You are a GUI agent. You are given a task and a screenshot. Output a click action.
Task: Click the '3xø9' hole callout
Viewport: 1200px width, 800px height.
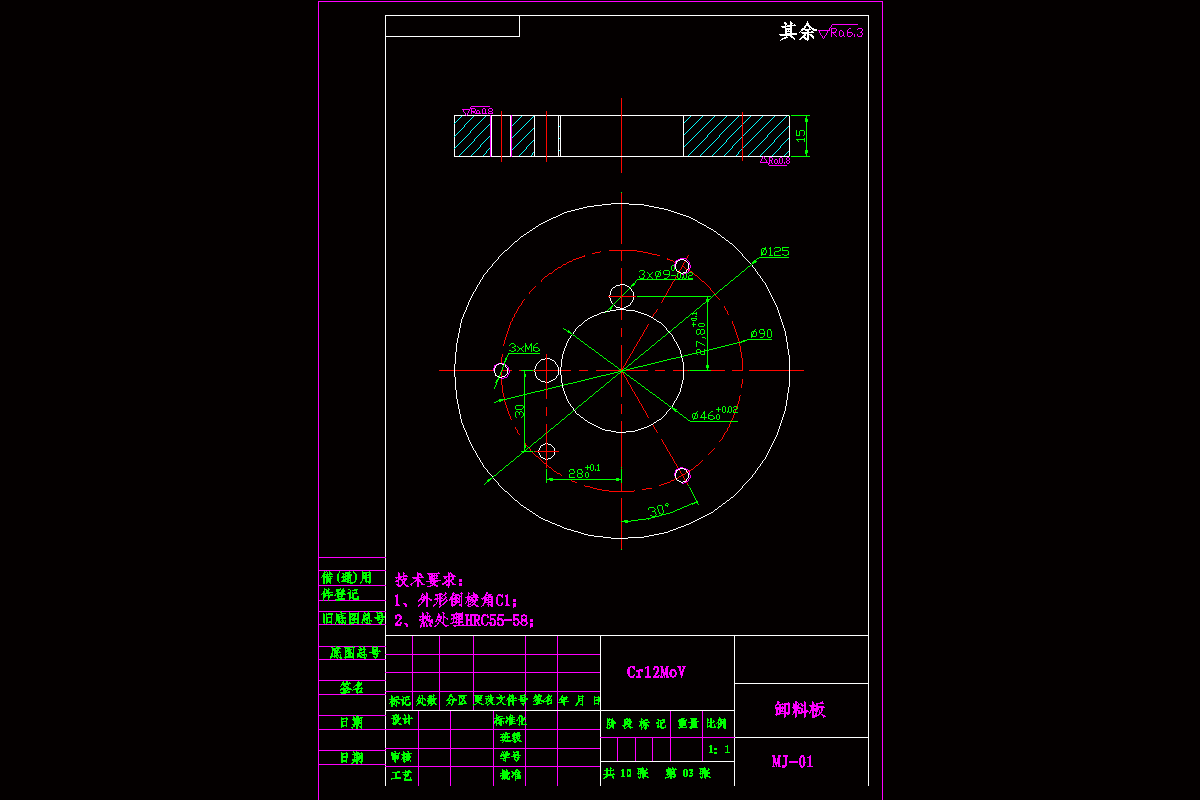tap(666, 274)
